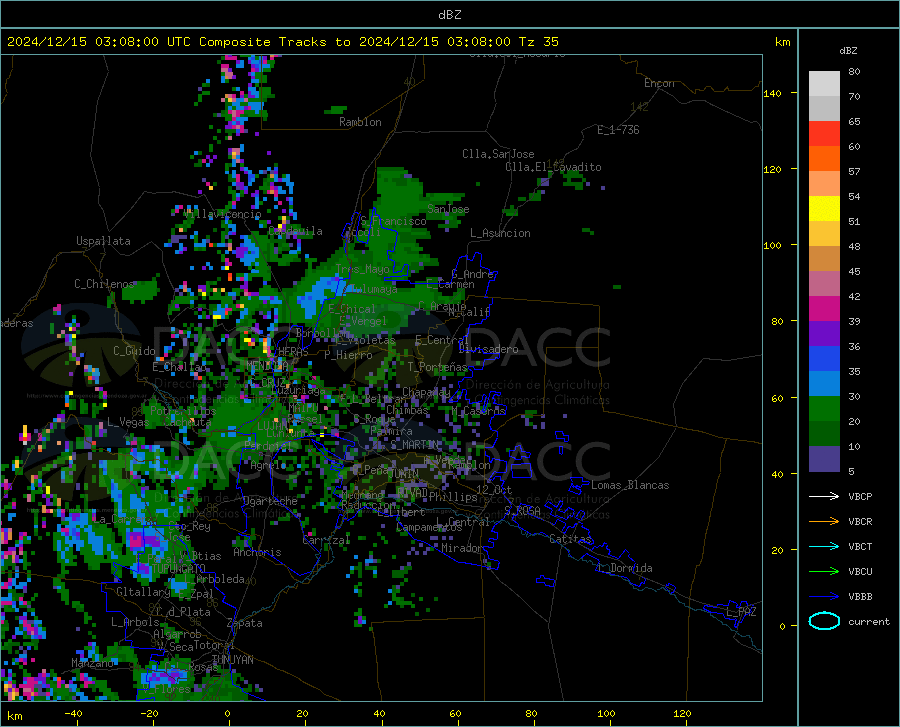Click the 'current' legend label
Image resolution: width=900 pixels, height=727 pixels.
[x=868, y=621]
